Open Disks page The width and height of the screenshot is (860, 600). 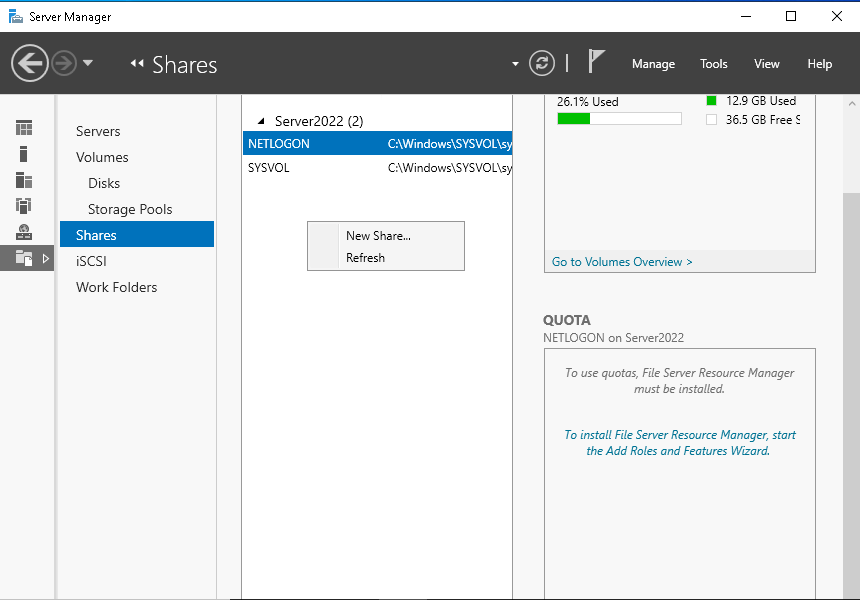pyautogui.click(x=104, y=183)
